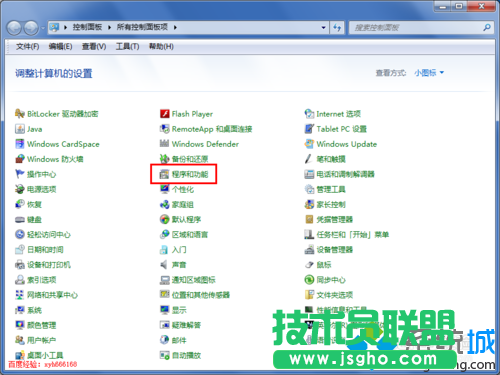Open the 查看(V) menu
The width and height of the screenshot is (500, 375).
coord(94,47)
